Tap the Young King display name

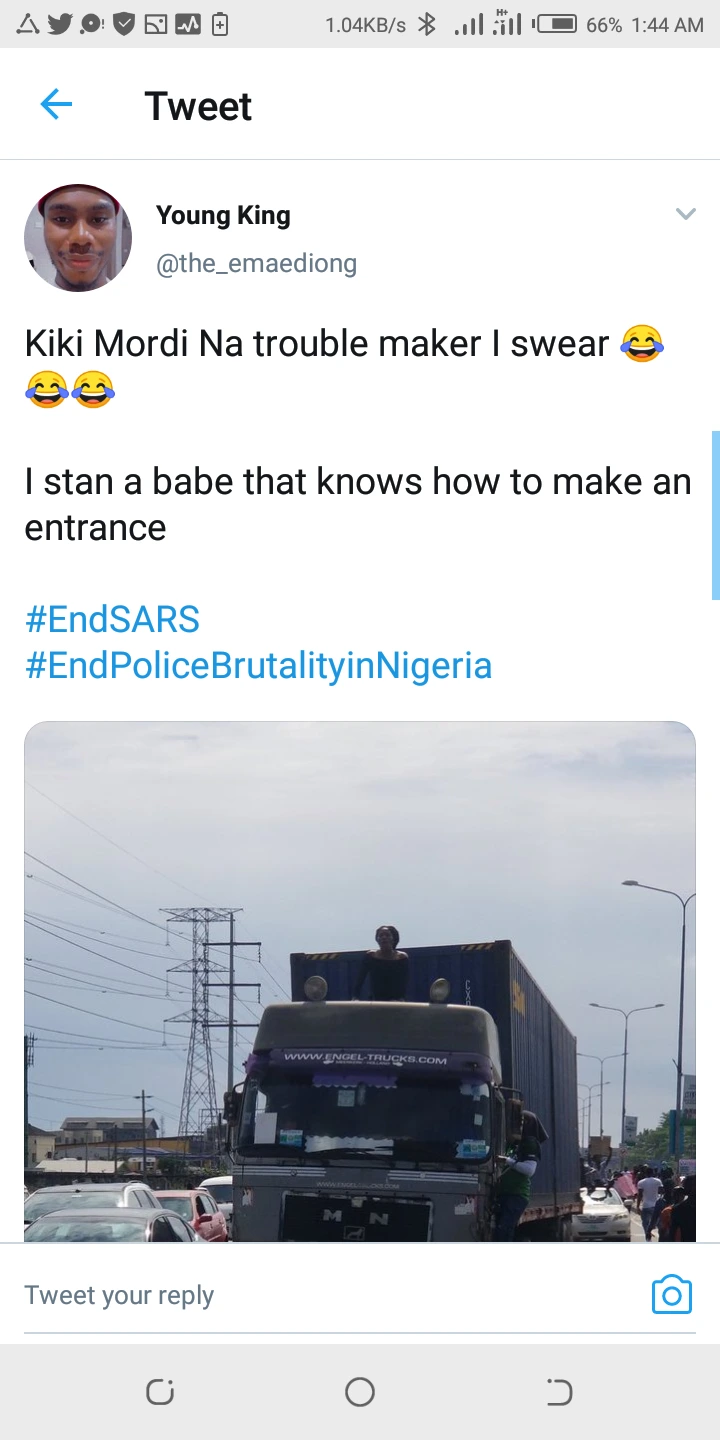click(x=223, y=215)
